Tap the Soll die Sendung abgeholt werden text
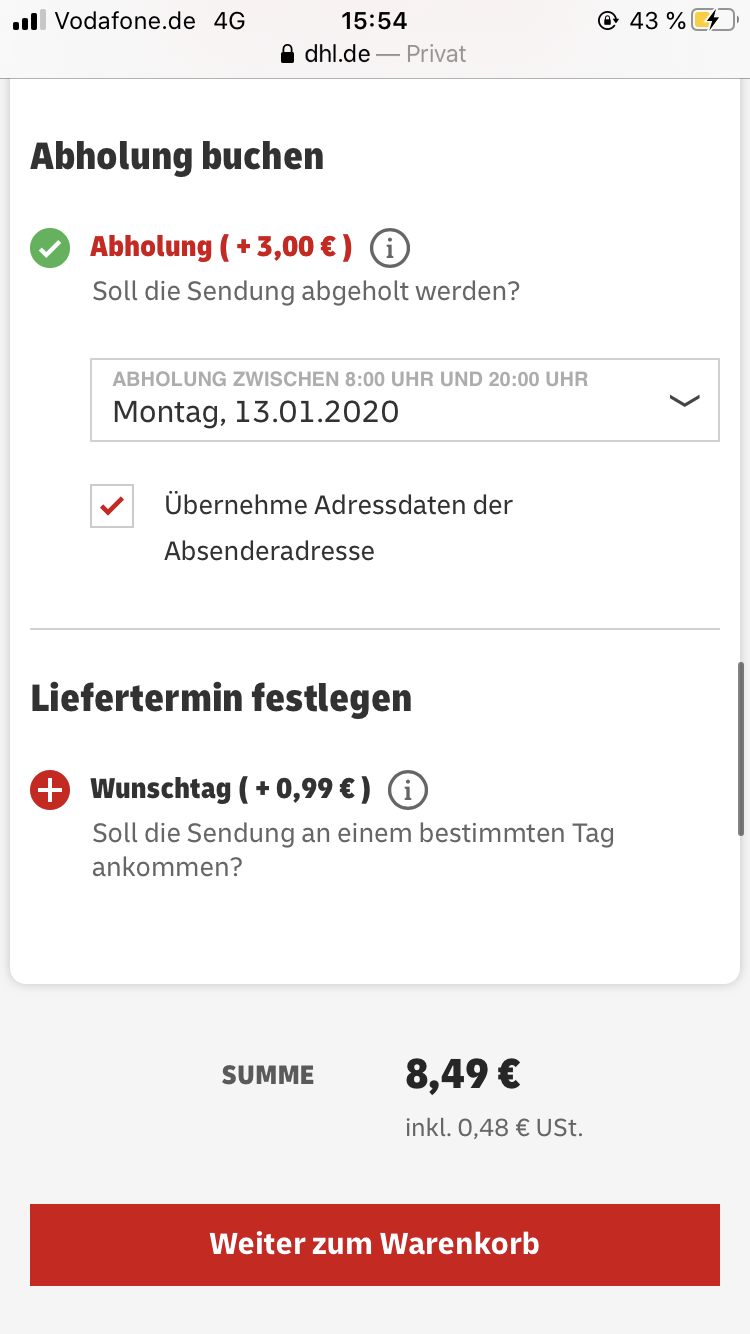The image size is (750, 1334). click(x=306, y=292)
